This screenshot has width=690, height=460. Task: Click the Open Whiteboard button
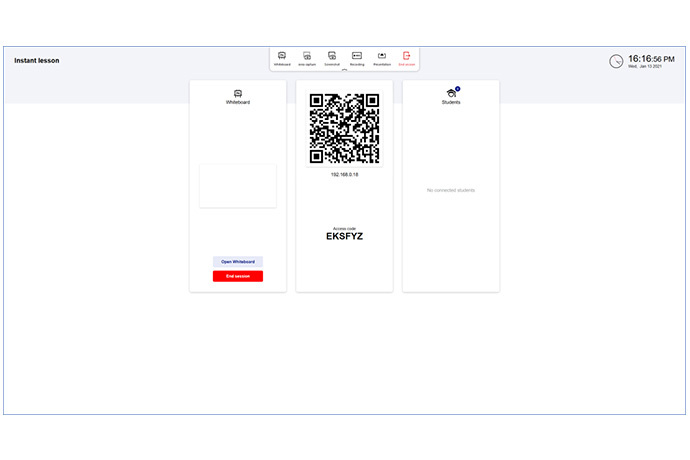(238, 261)
